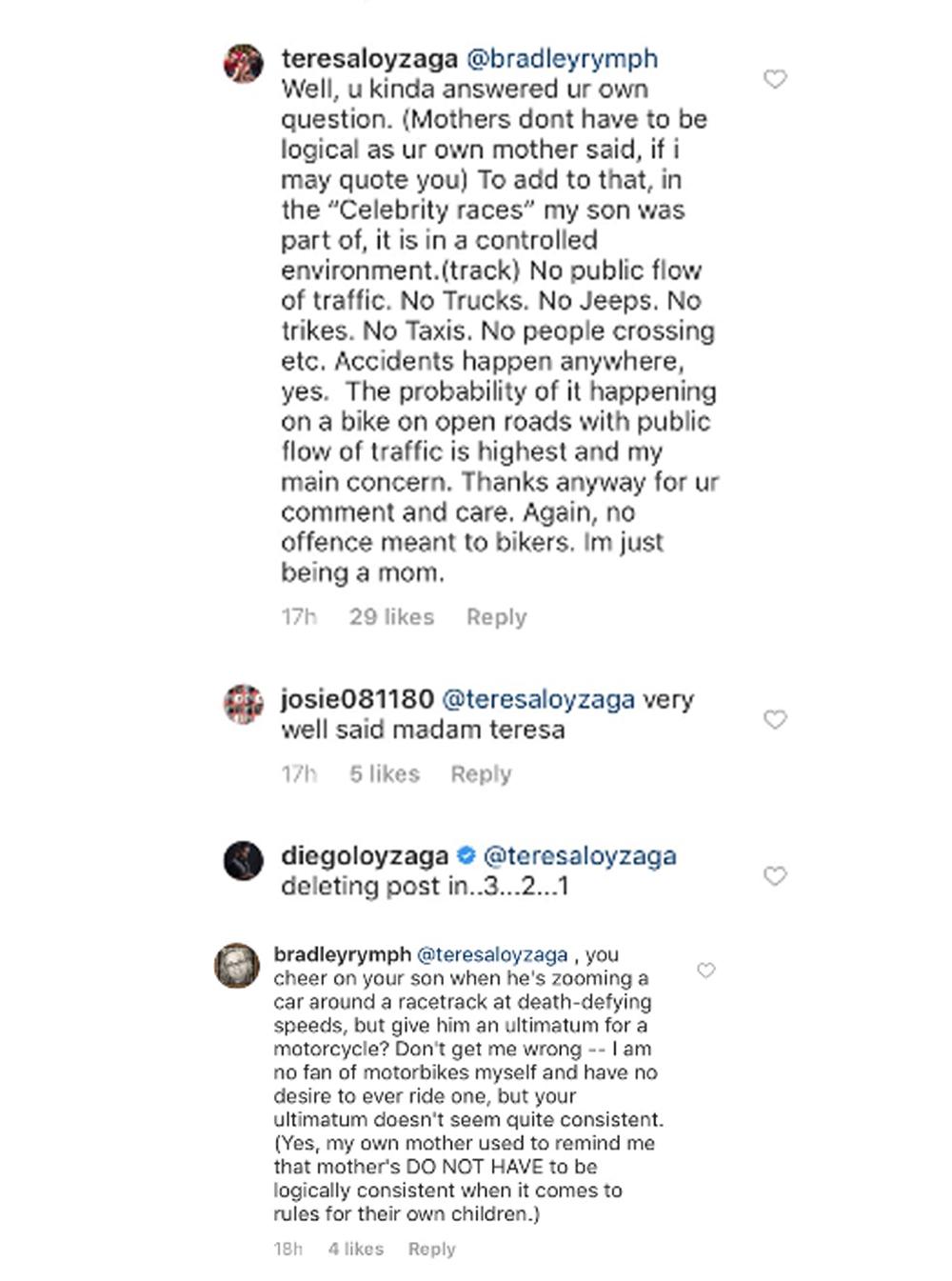The width and height of the screenshot is (952, 1281).
Task: Click bradleyrymph's avatar image
Action: [x=237, y=966]
